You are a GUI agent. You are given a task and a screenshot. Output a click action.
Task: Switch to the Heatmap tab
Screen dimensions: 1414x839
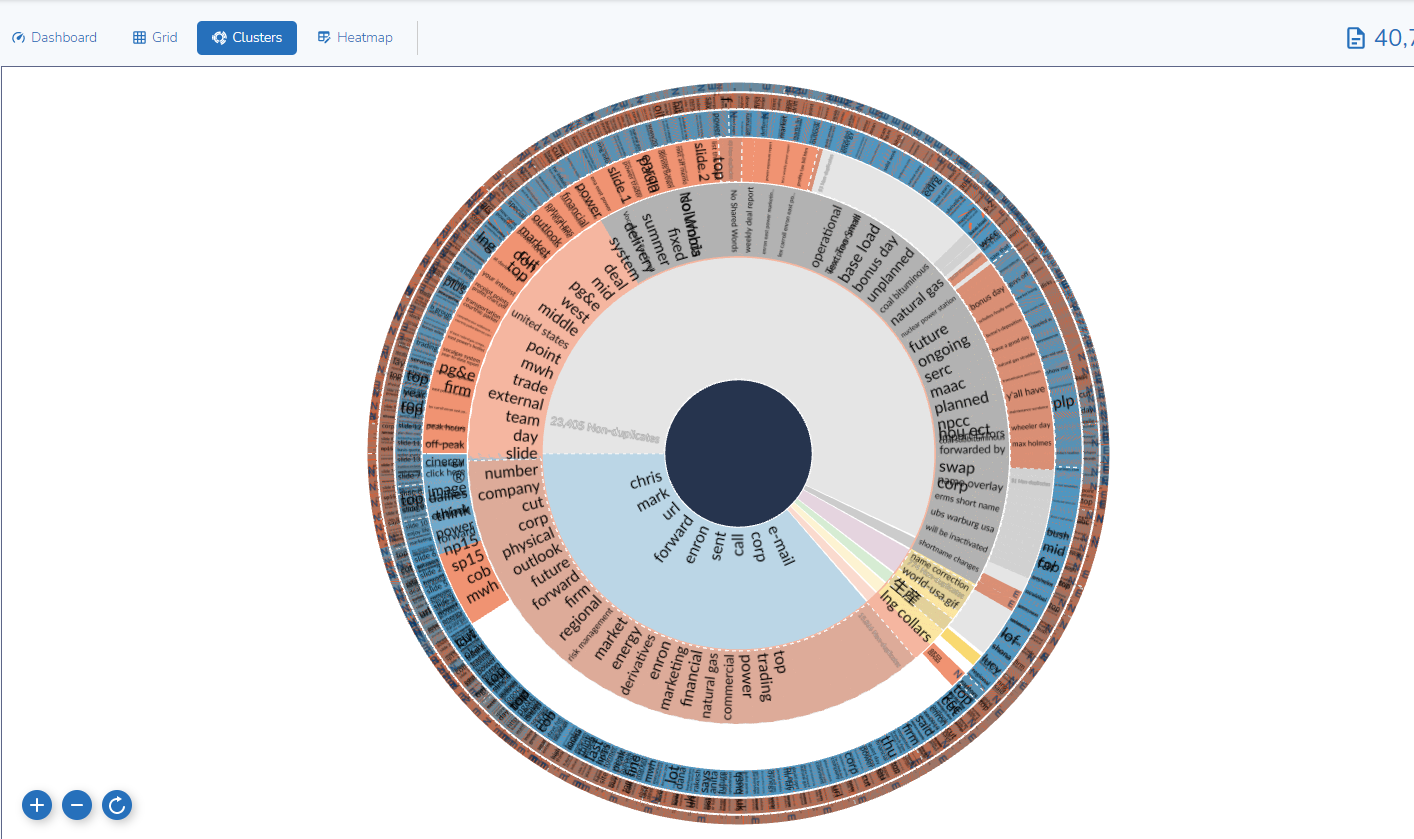[365, 38]
